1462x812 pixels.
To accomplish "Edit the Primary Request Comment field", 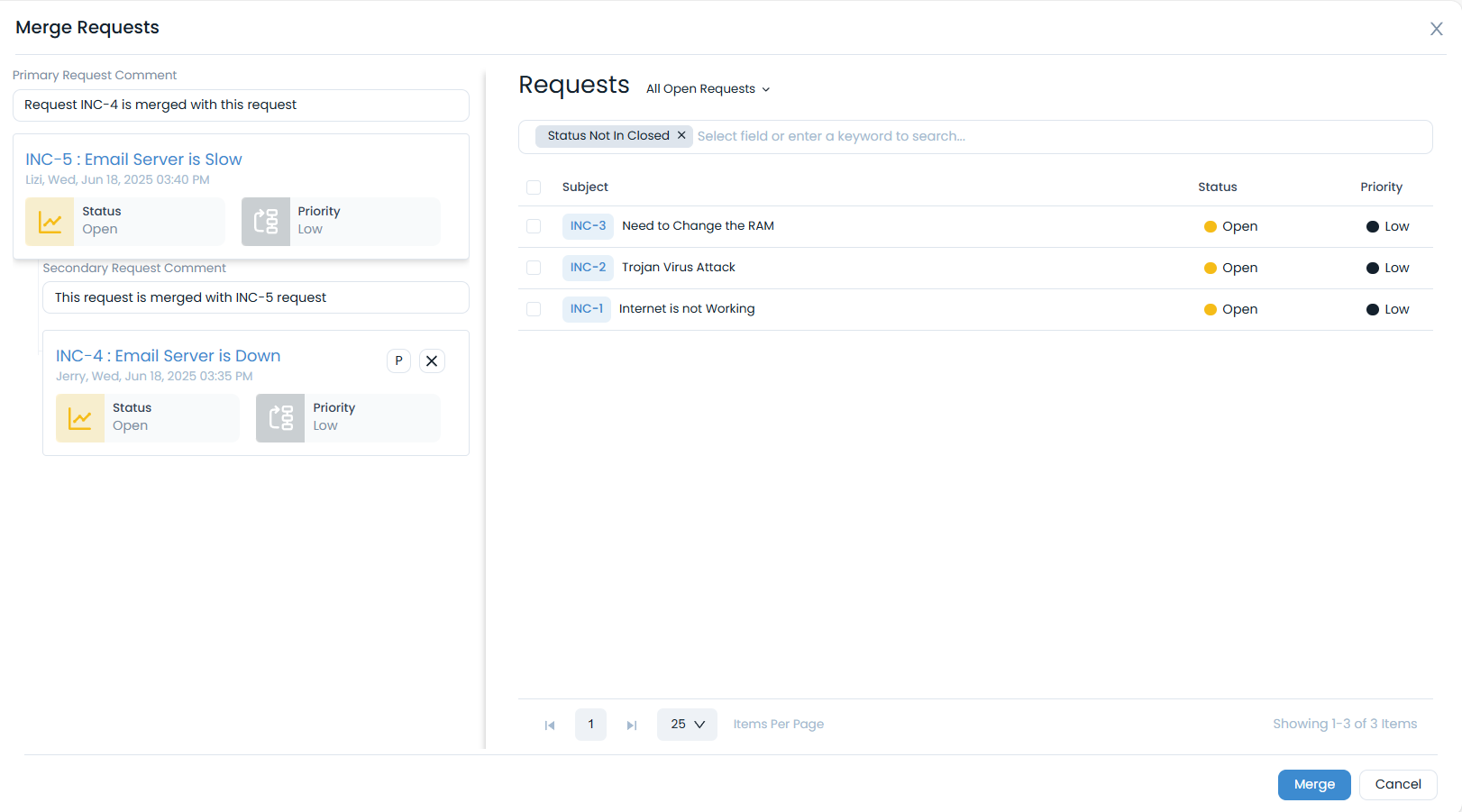I will click(x=241, y=105).
